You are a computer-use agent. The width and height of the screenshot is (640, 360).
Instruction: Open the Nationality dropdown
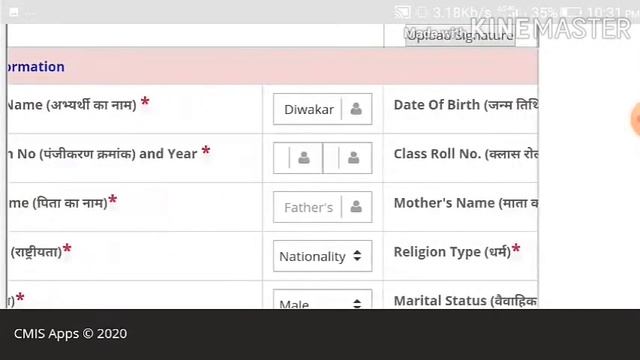pyautogui.click(x=322, y=256)
